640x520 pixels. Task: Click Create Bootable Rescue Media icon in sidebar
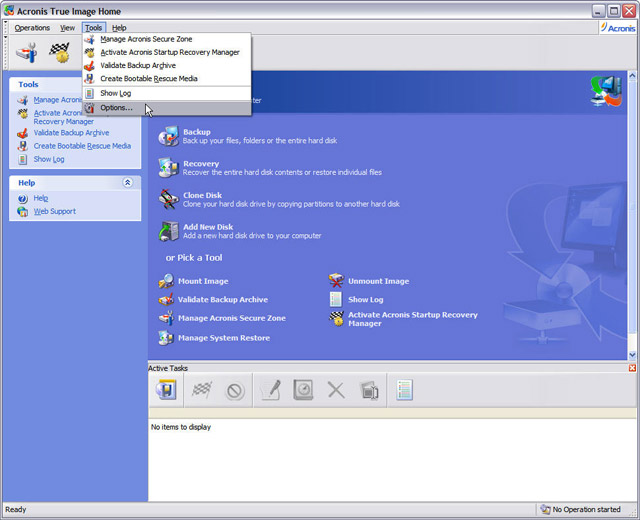[23, 146]
